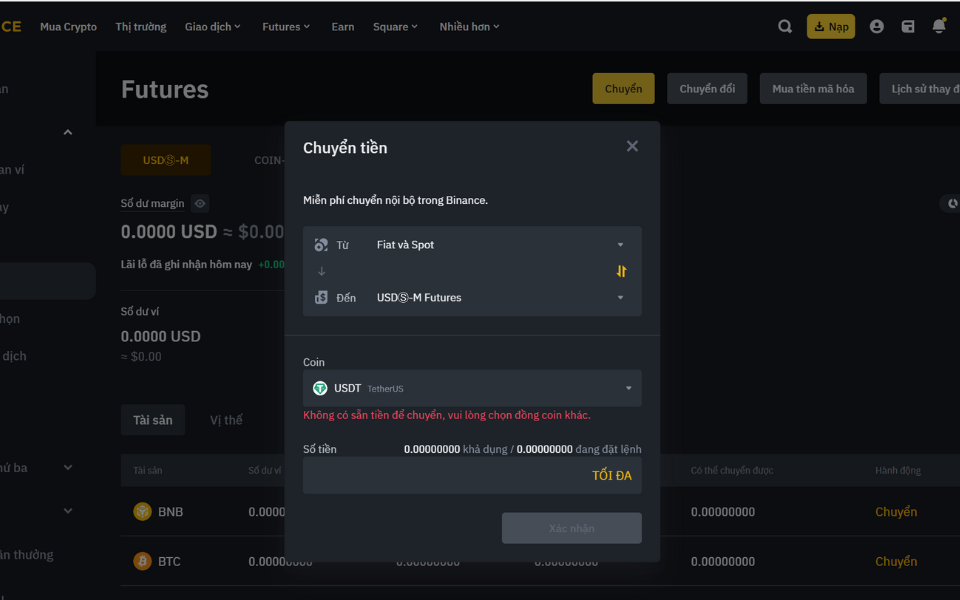The height and width of the screenshot is (600, 960).
Task: Switch to USDⓈ-M tab
Action: [x=165, y=160]
